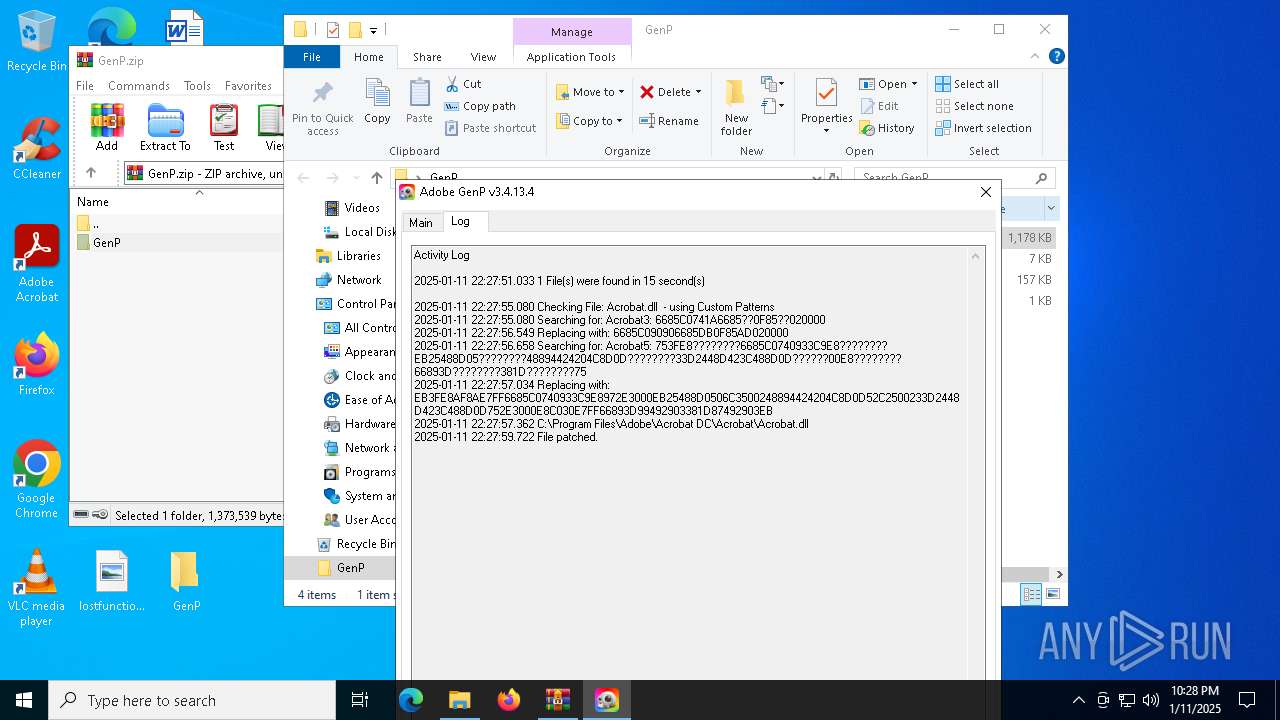
Task: Click WinRAR Test button
Action: point(224,127)
